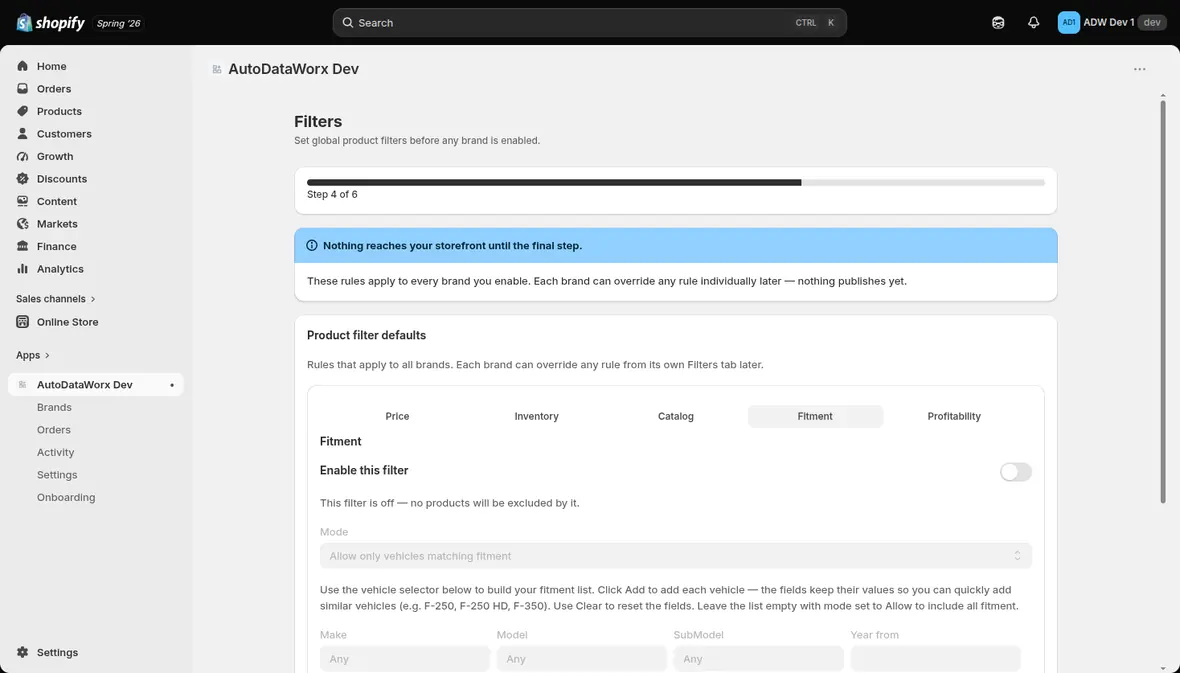Toggle Enable this filter switch

(x=1016, y=472)
